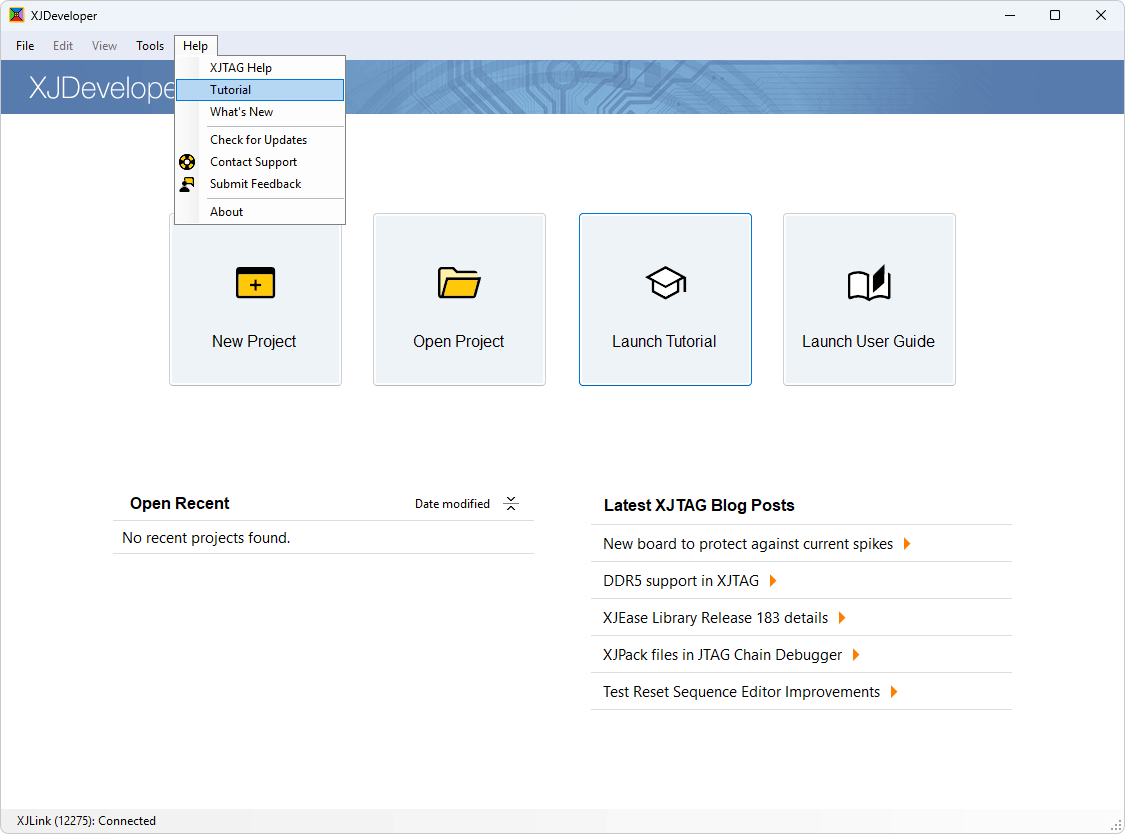Expand the DDR5 support in XJTAG post arrow
The height and width of the screenshot is (834, 1125).
pos(773,581)
